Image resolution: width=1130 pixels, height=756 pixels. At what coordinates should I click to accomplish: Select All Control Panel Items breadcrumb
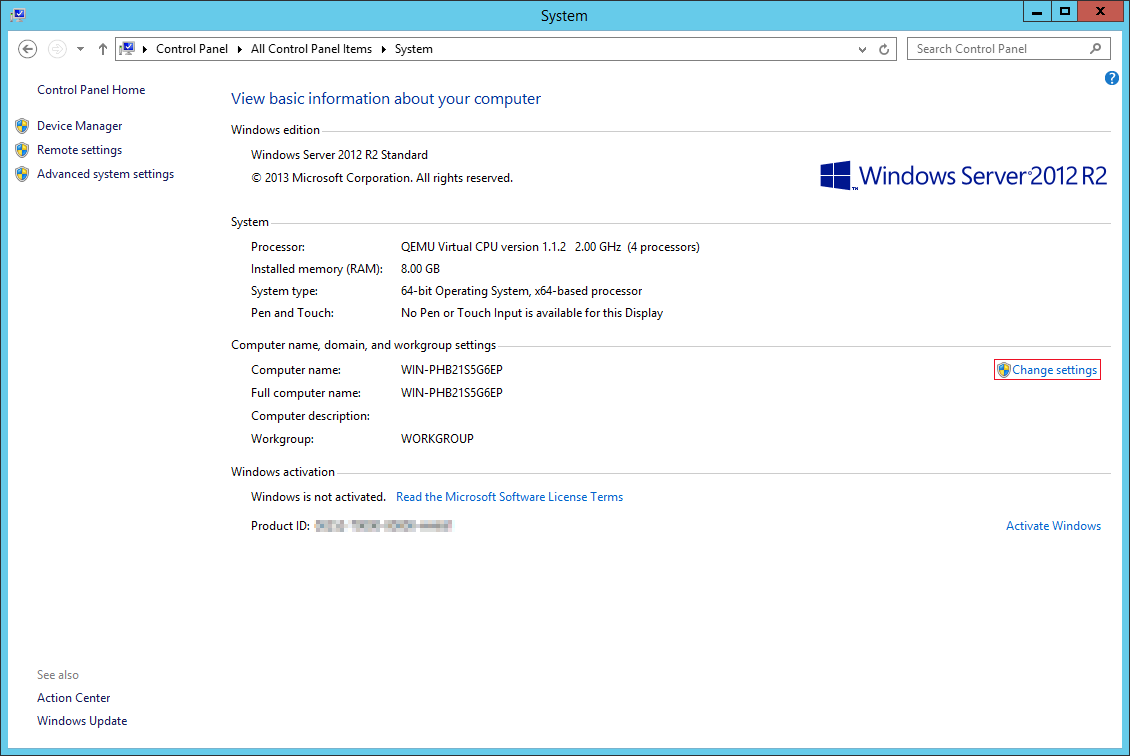(311, 49)
